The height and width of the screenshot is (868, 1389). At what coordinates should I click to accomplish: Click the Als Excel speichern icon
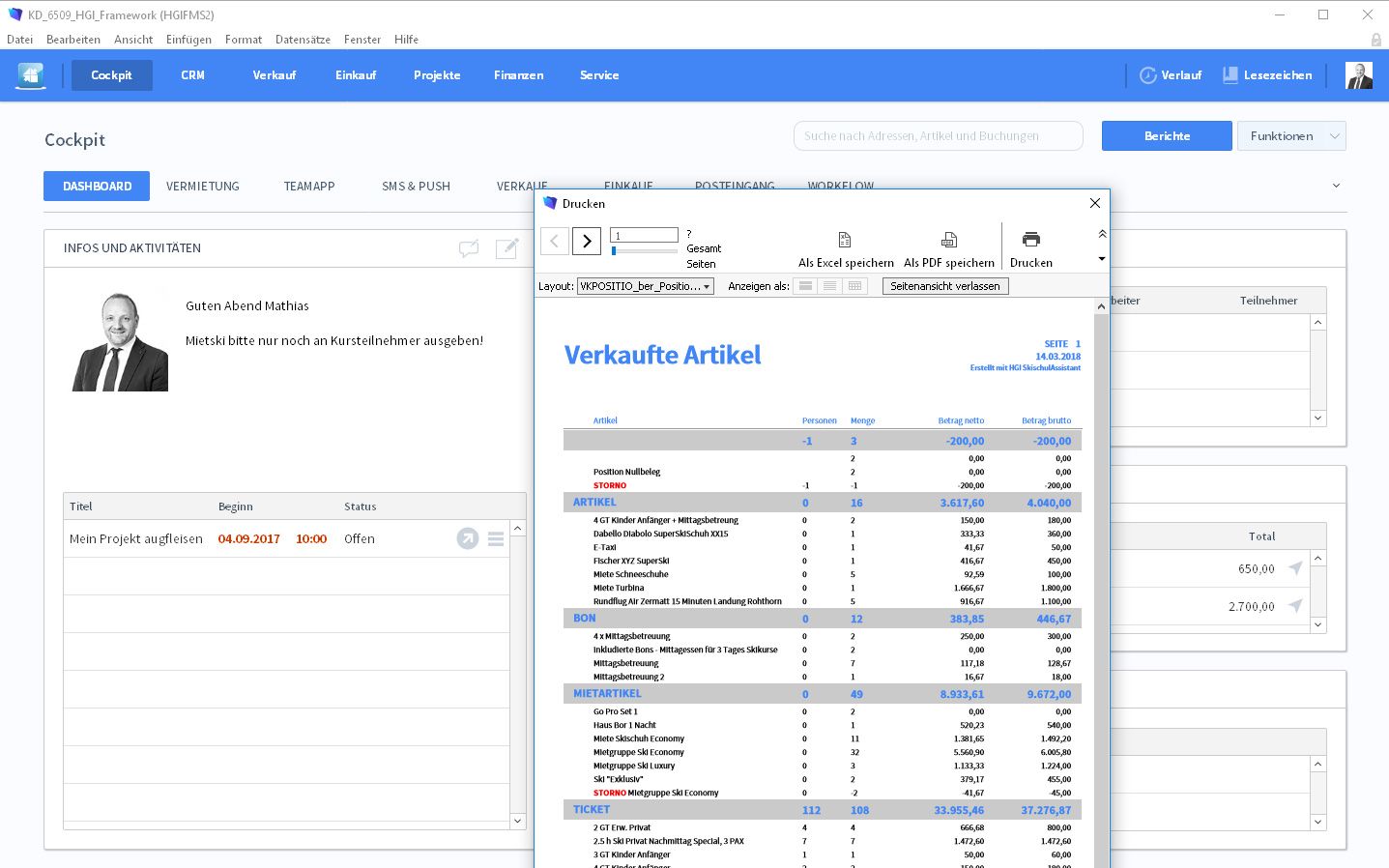click(x=845, y=240)
